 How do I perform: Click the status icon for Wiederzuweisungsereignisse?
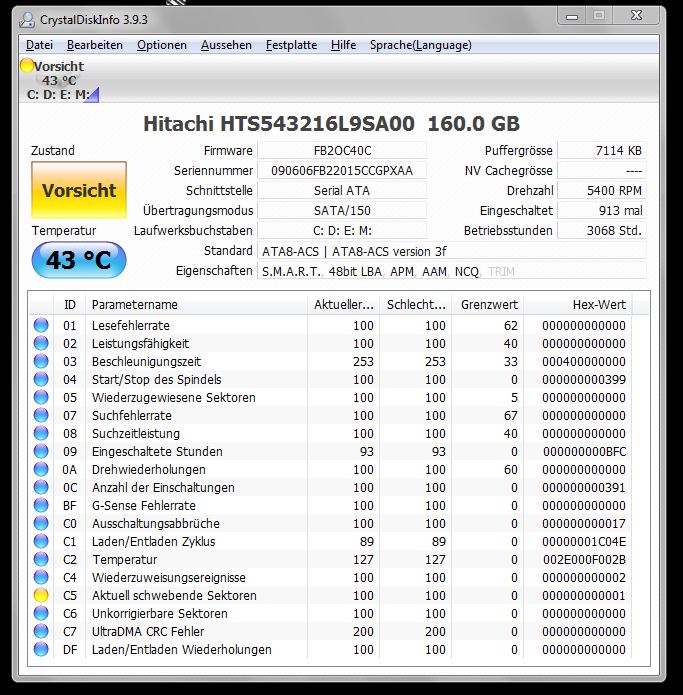[x=41, y=578]
